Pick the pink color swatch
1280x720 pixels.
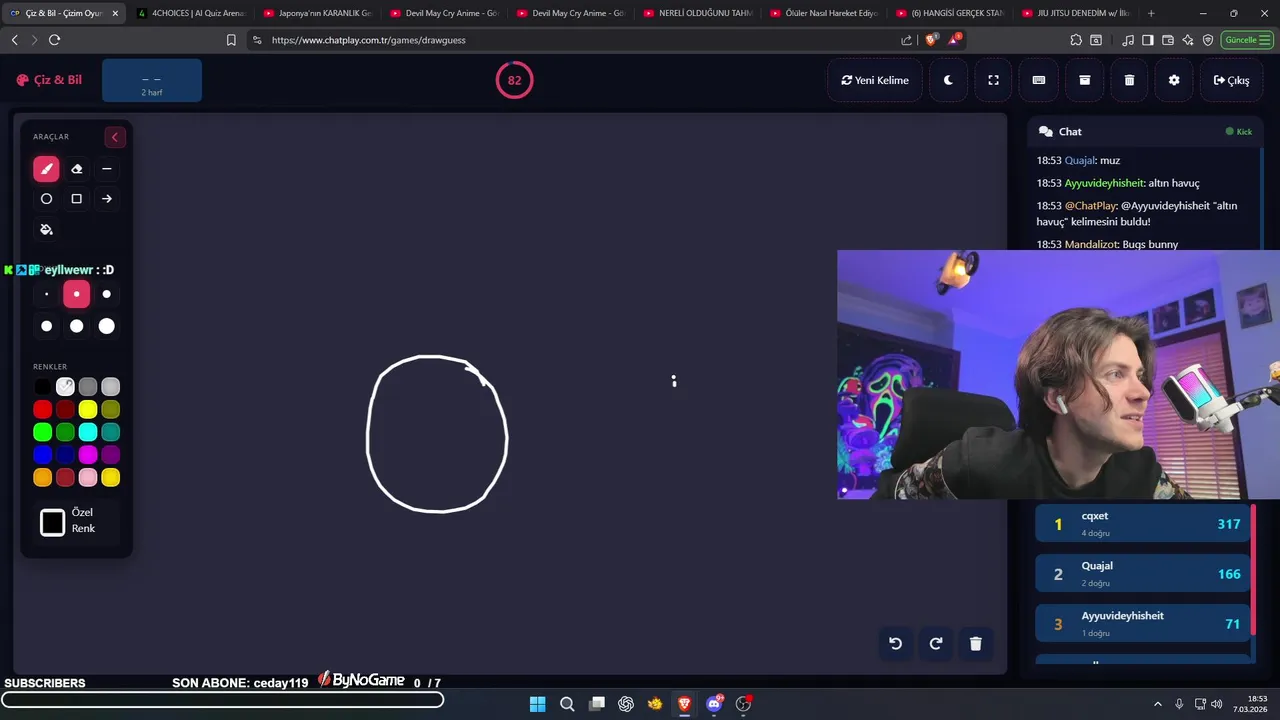(88, 478)
